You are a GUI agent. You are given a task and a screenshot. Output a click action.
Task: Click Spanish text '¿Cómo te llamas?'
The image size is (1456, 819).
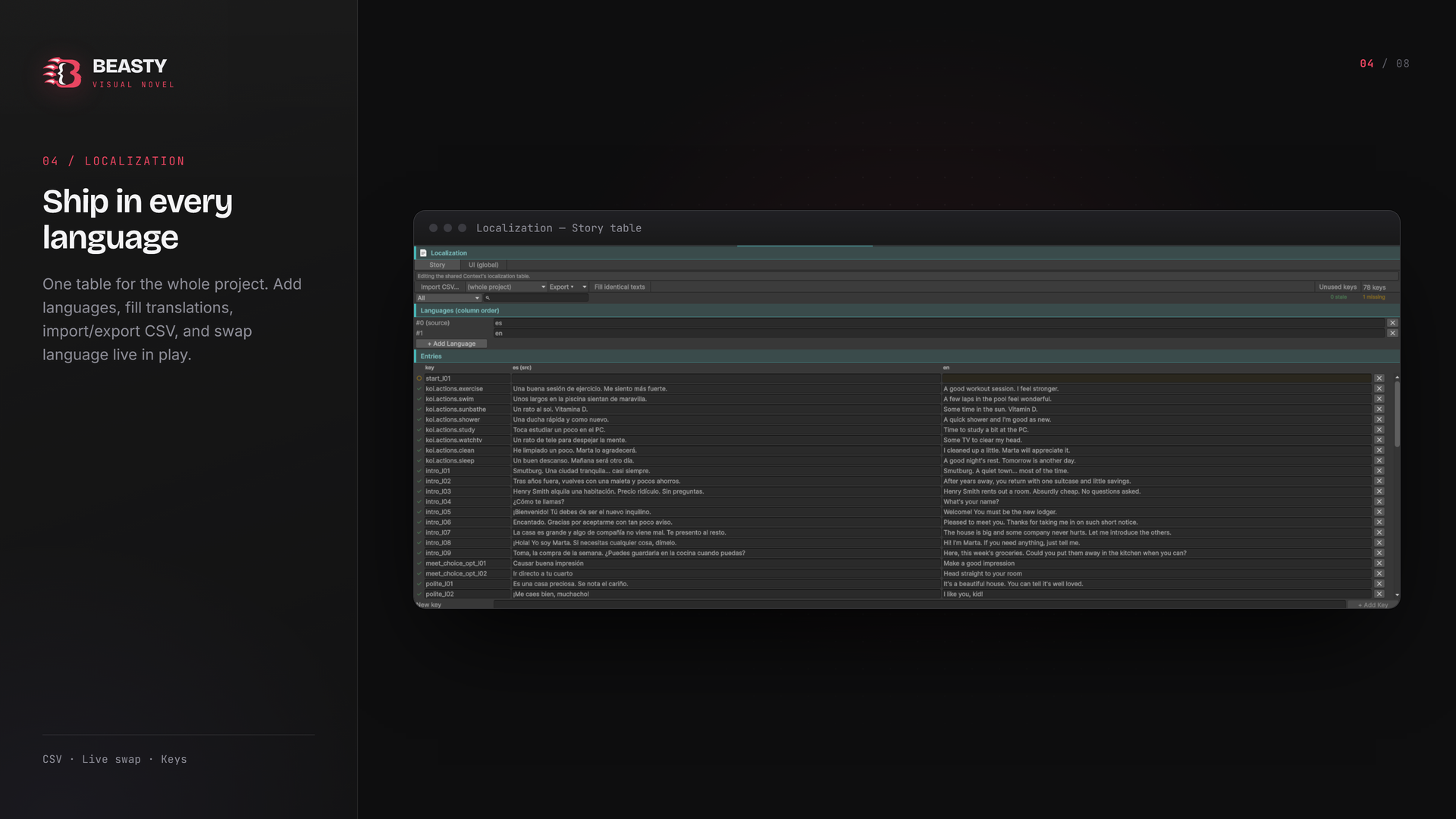[x=538, y=502]
